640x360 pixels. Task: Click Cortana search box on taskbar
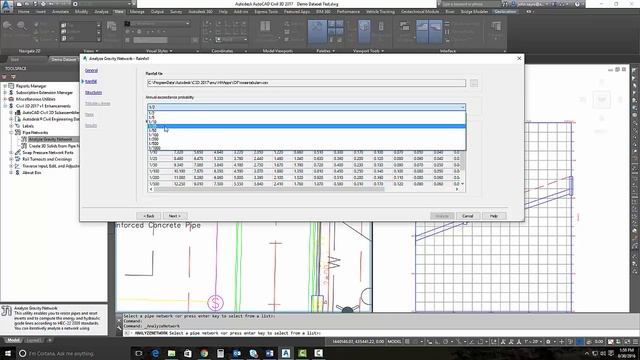pyautogui.click(x=73, y=353)
